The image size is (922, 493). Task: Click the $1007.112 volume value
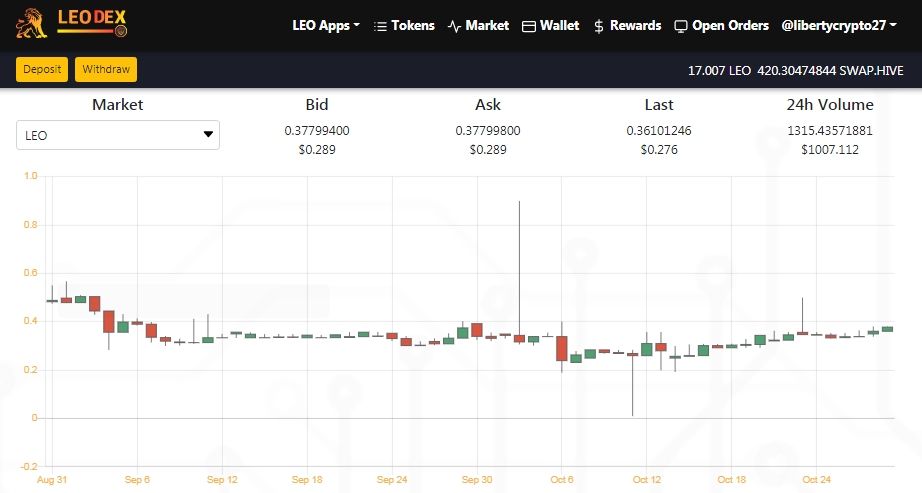click(830, 149)
